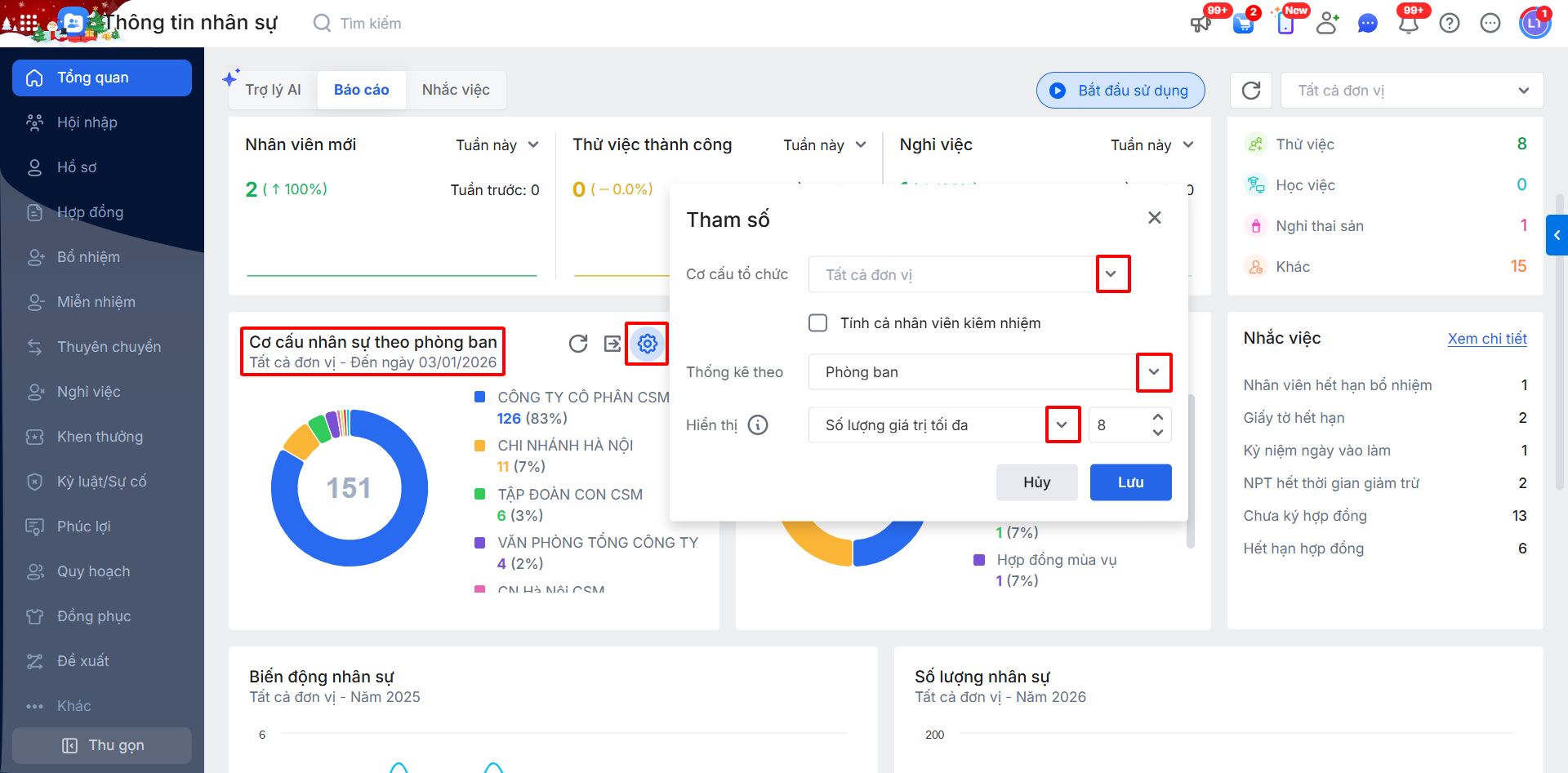Click the notification bell icon
1568x773 pixels.
(1408, 23)
